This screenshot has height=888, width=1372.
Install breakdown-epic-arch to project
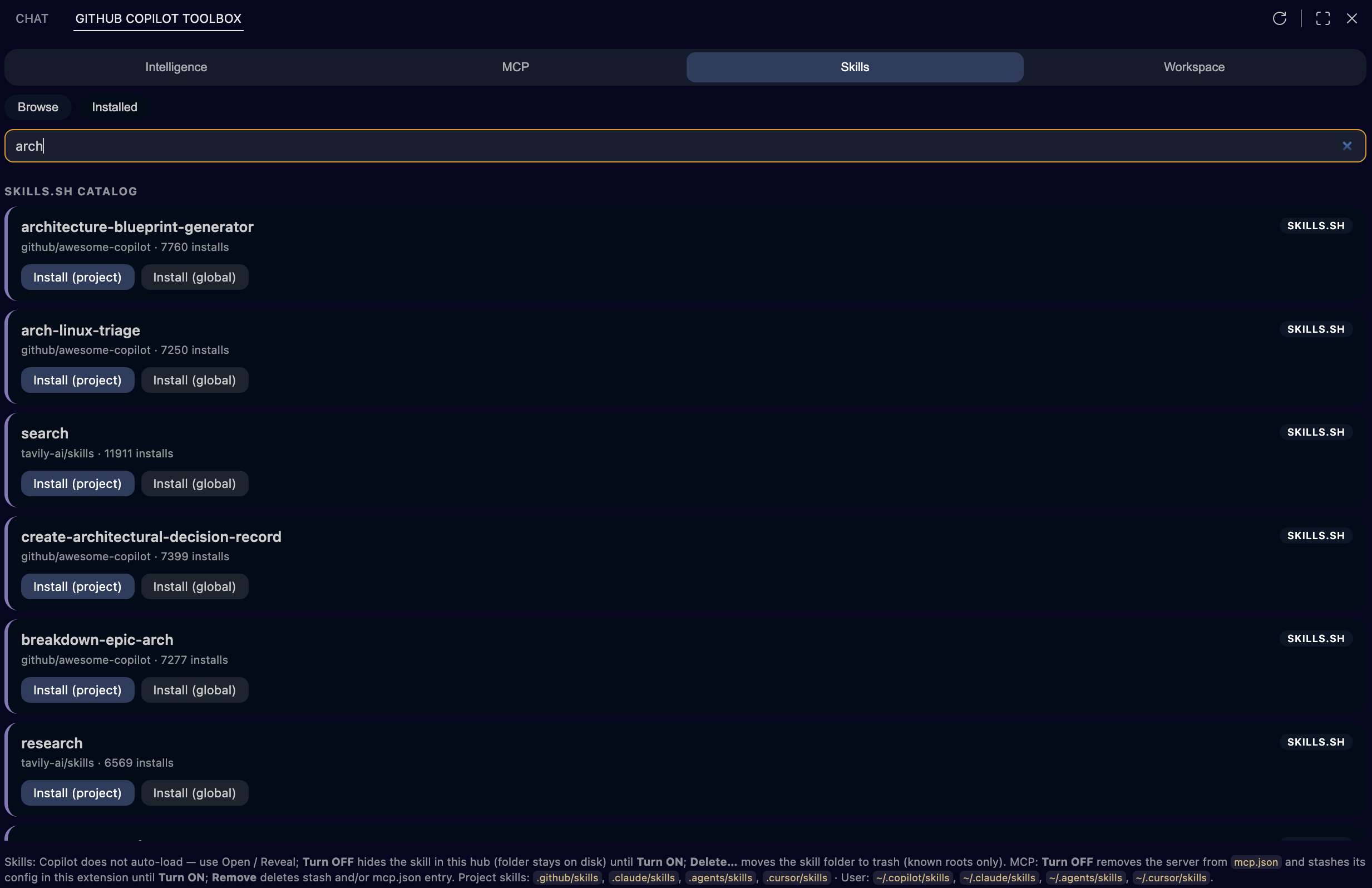pyautogui.click(x=77, y=690)
